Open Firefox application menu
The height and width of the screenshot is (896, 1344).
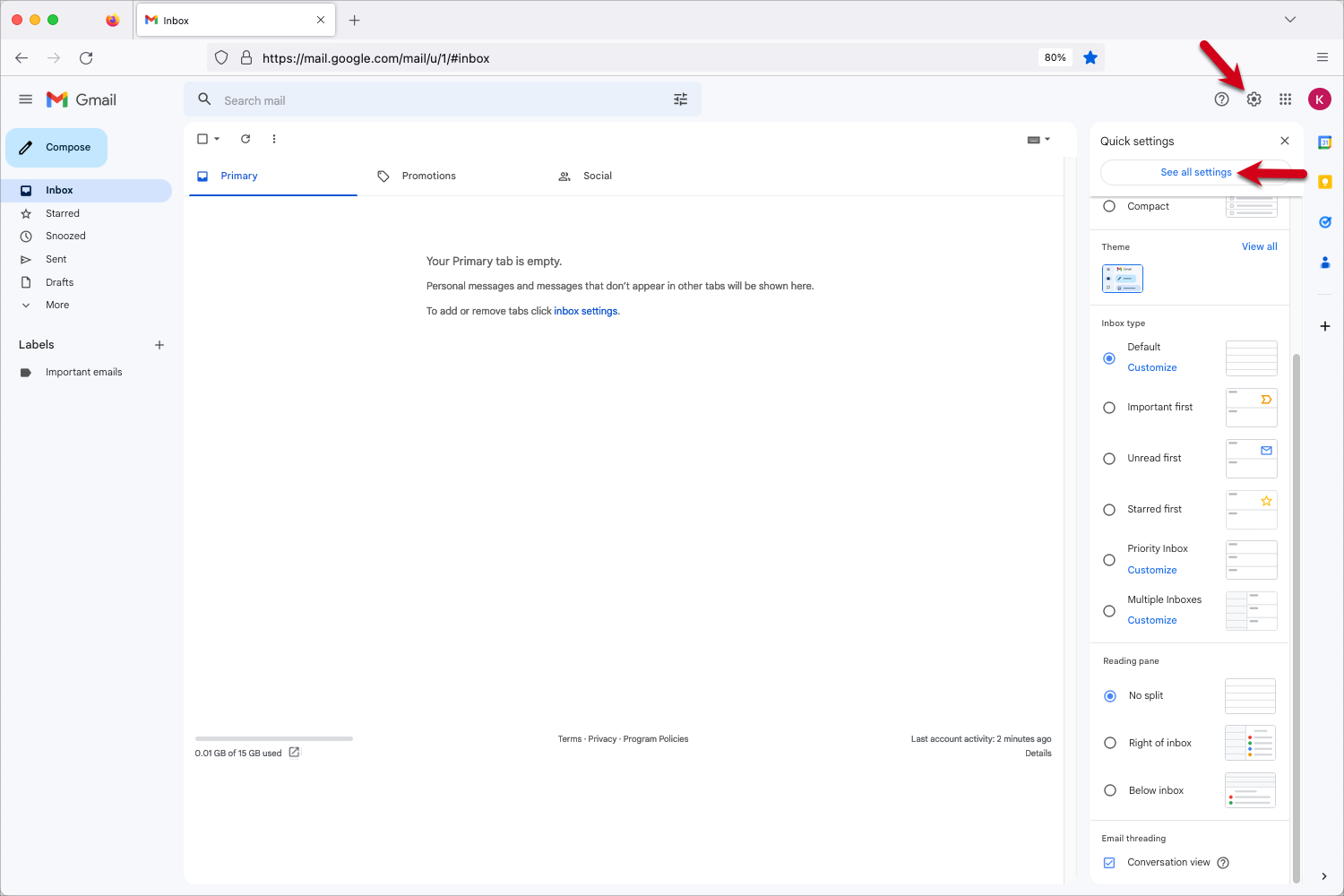[1322, 58]
